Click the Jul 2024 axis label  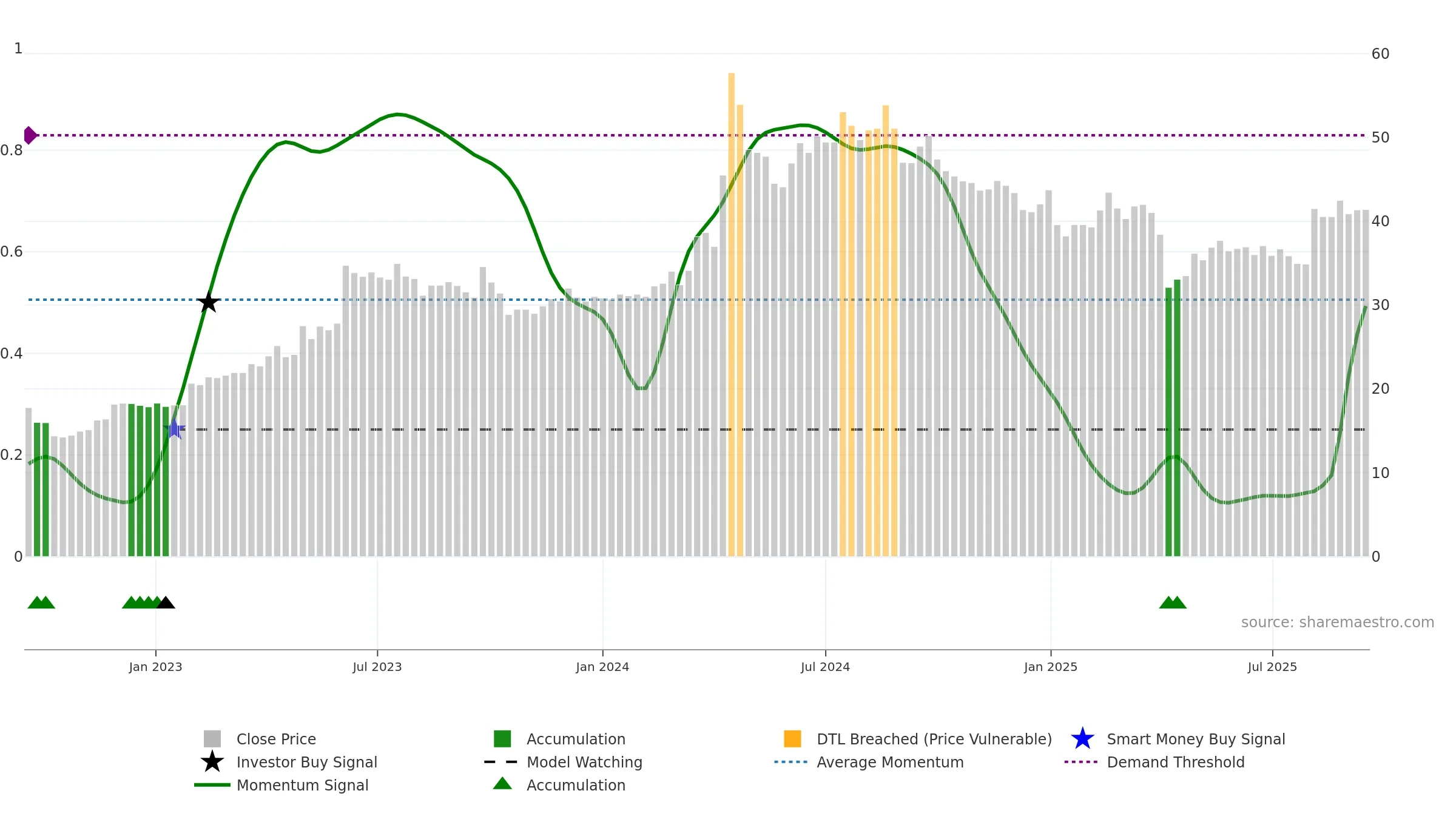point(825,667)
